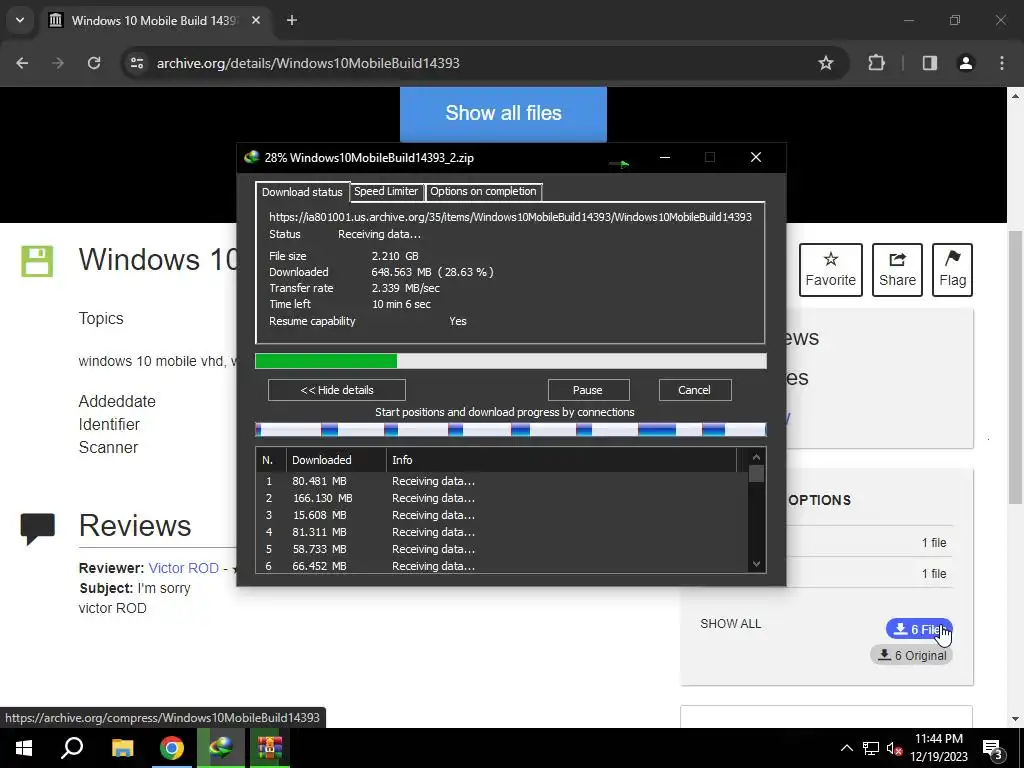
Task: Open the Chrome three-dot menu
Action: [1002, 63]
